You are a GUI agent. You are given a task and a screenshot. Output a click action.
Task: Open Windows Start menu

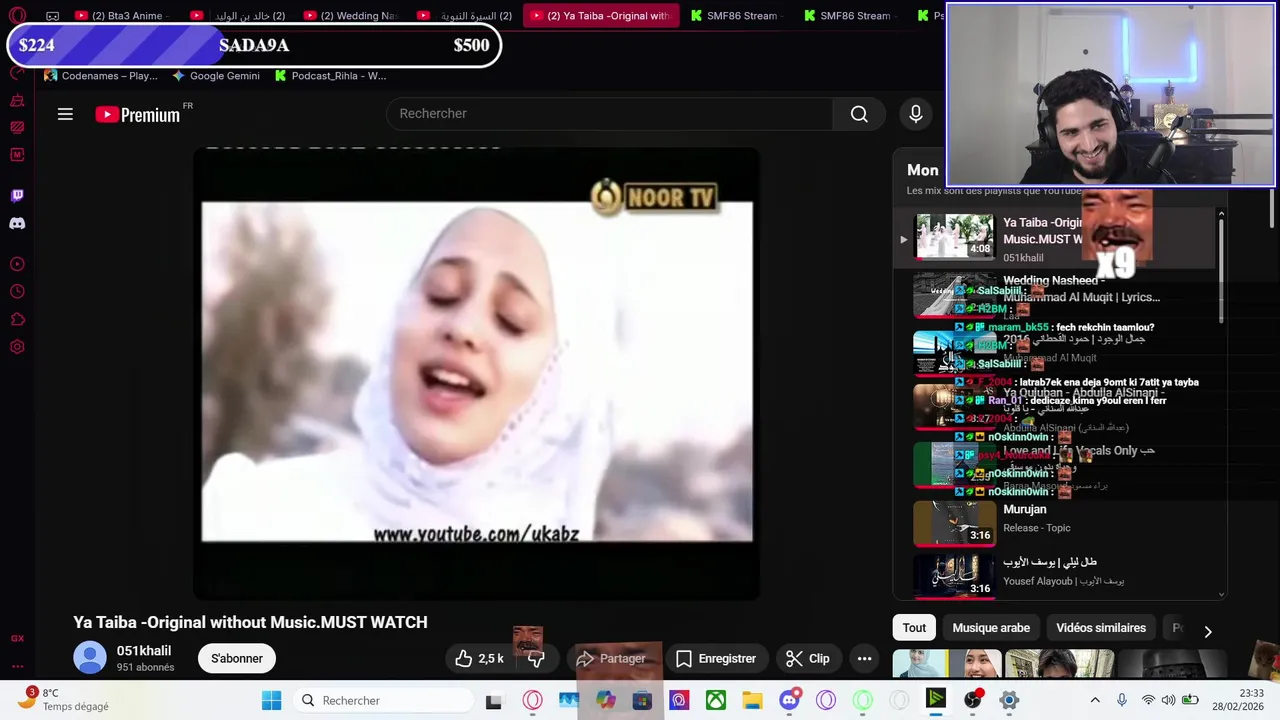pos(271,701)
